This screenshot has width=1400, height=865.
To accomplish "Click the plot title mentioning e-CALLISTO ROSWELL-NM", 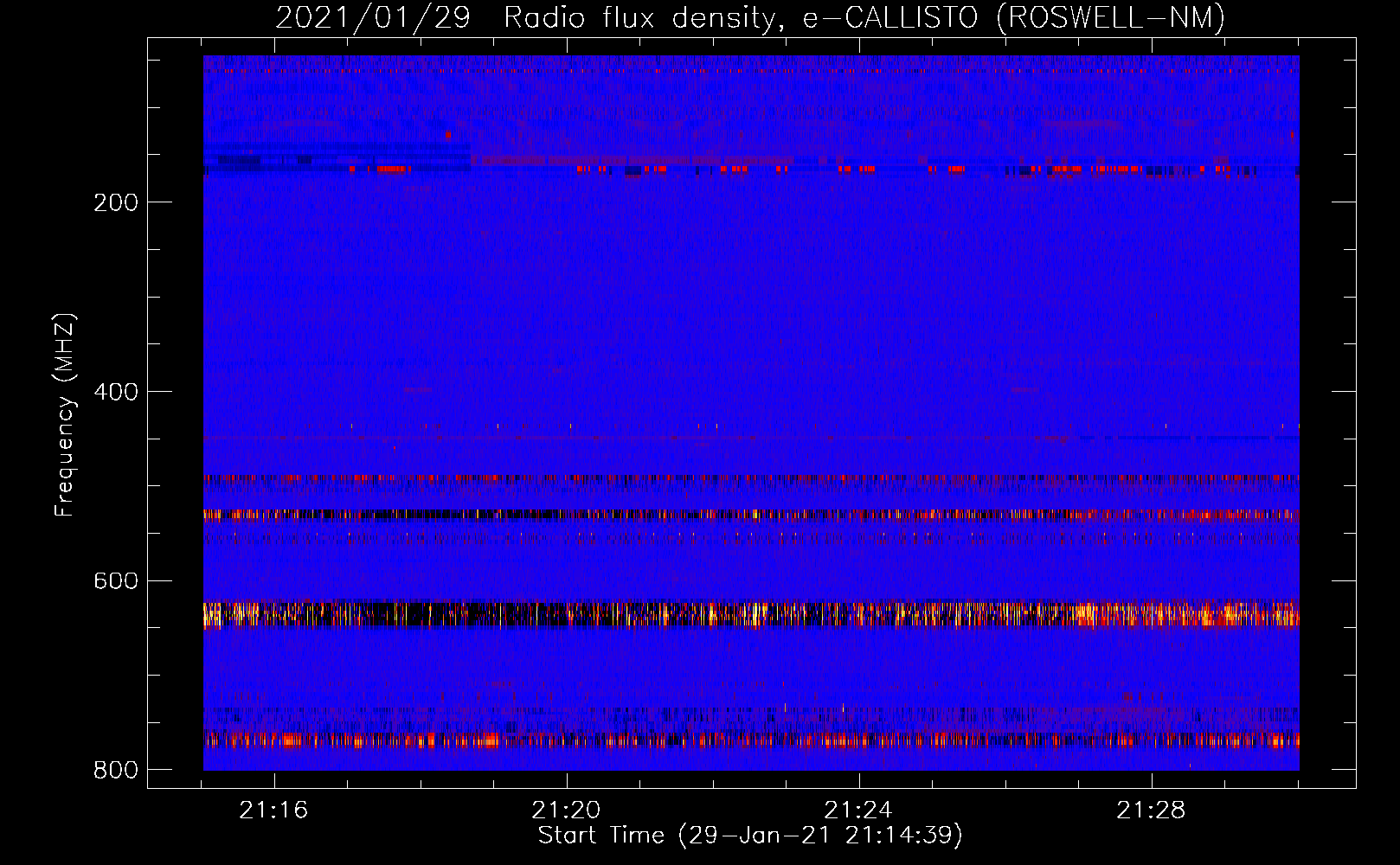I will 750,17.
